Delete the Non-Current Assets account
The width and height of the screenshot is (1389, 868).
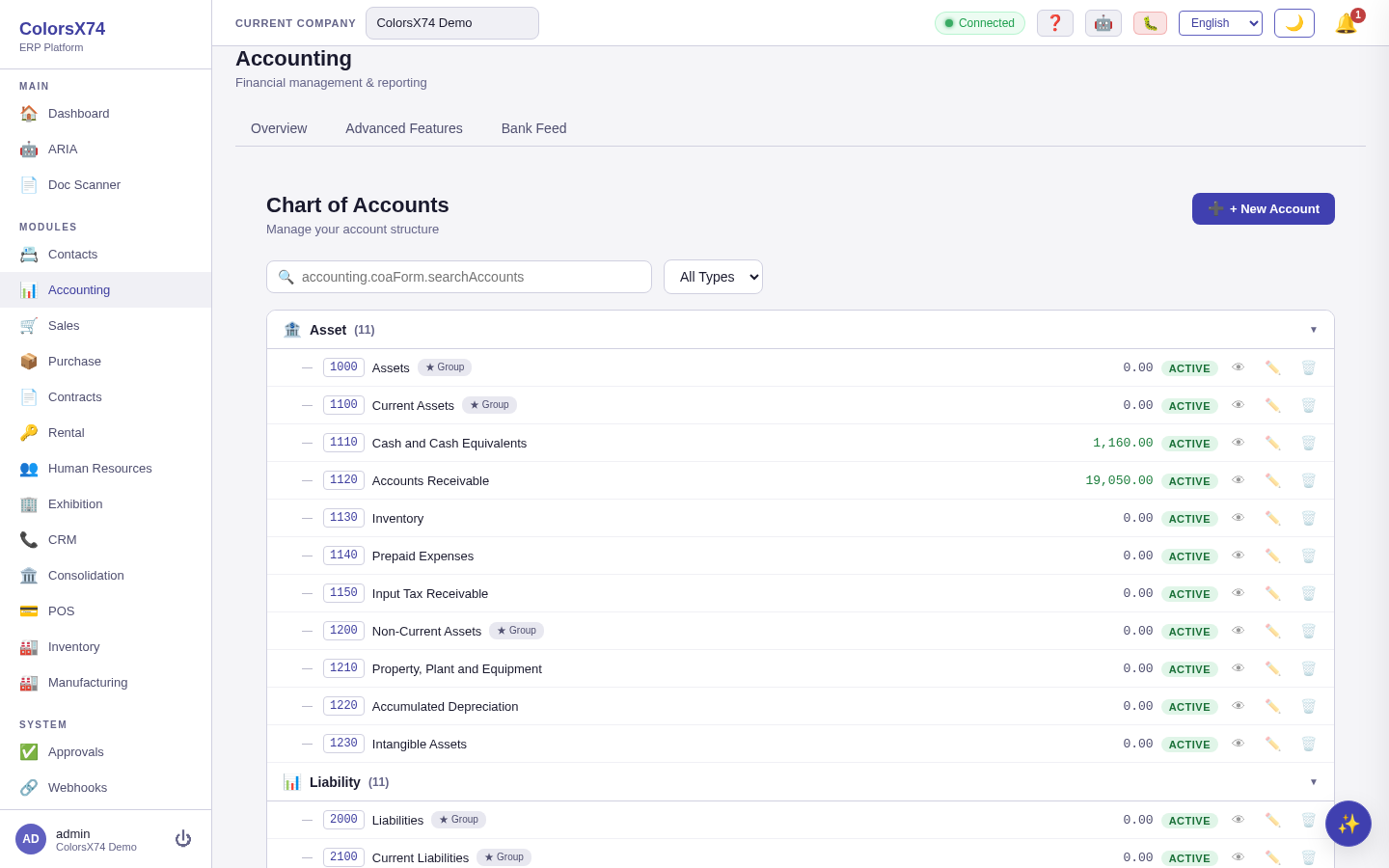pos(1309,631)
